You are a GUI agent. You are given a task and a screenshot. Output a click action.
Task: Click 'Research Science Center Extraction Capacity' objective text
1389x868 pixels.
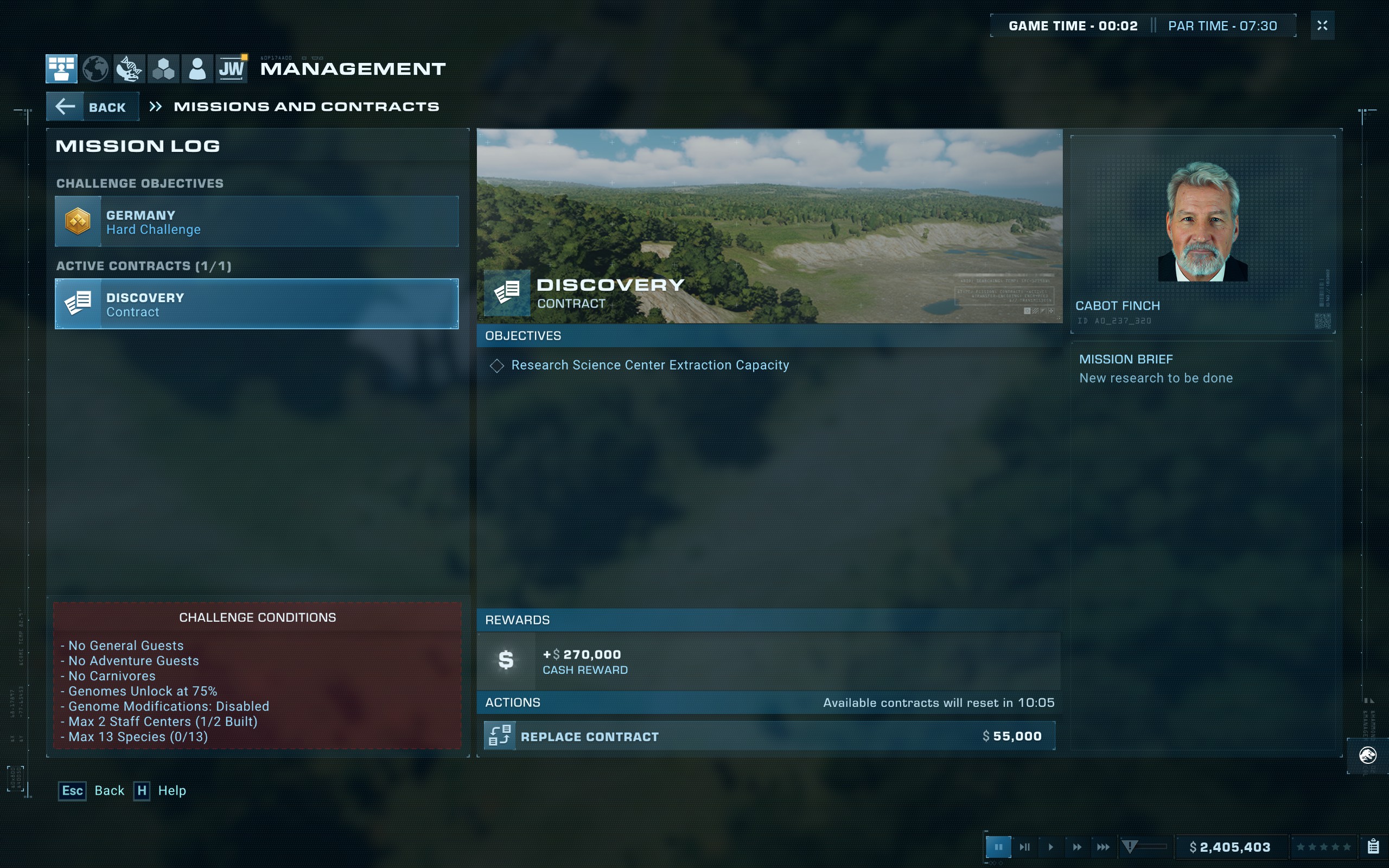click(x=649, y=365)
